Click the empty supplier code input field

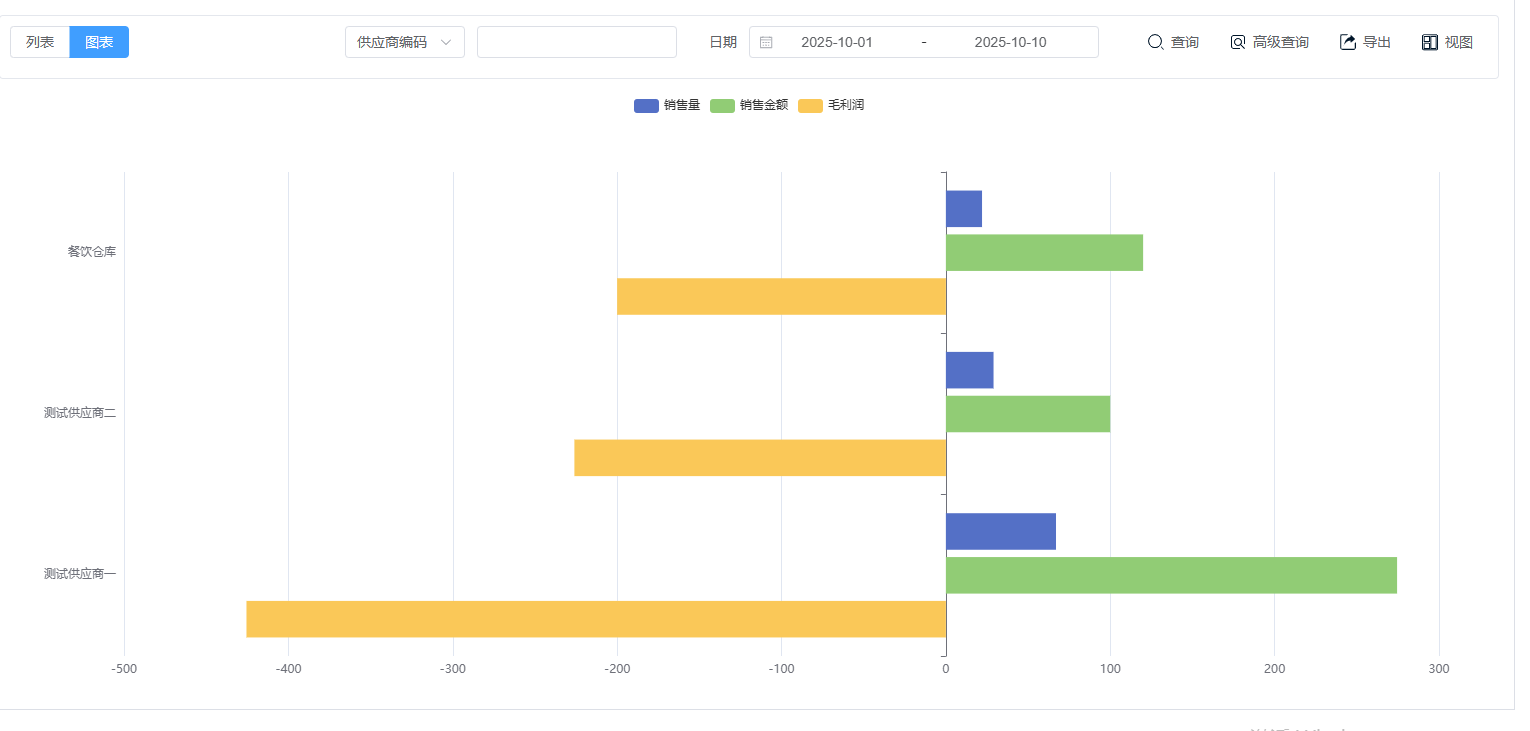(x=576, y=42)
